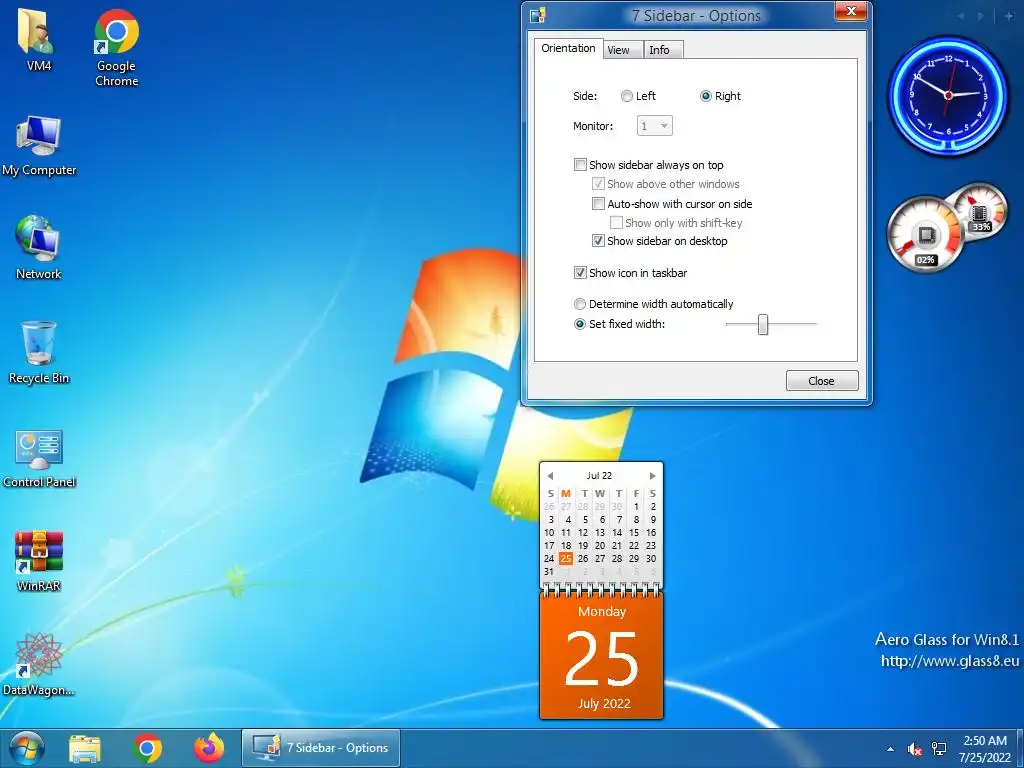Image resolution: width=1024 pixels, height=768 pixels.
Task: Click the muted volume tray icon
Action: [914, 749]
